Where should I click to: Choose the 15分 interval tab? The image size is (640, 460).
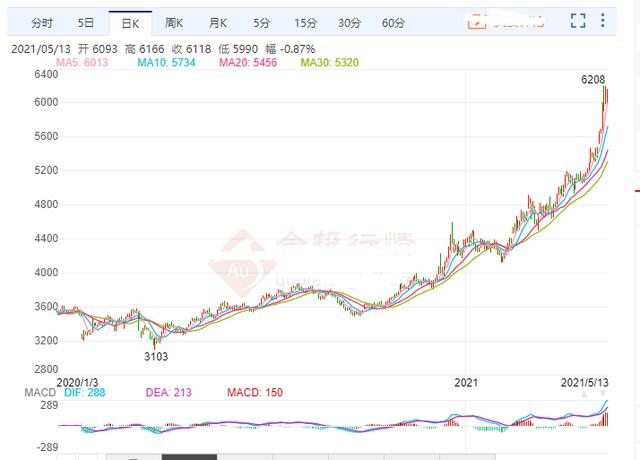point(305,22)
